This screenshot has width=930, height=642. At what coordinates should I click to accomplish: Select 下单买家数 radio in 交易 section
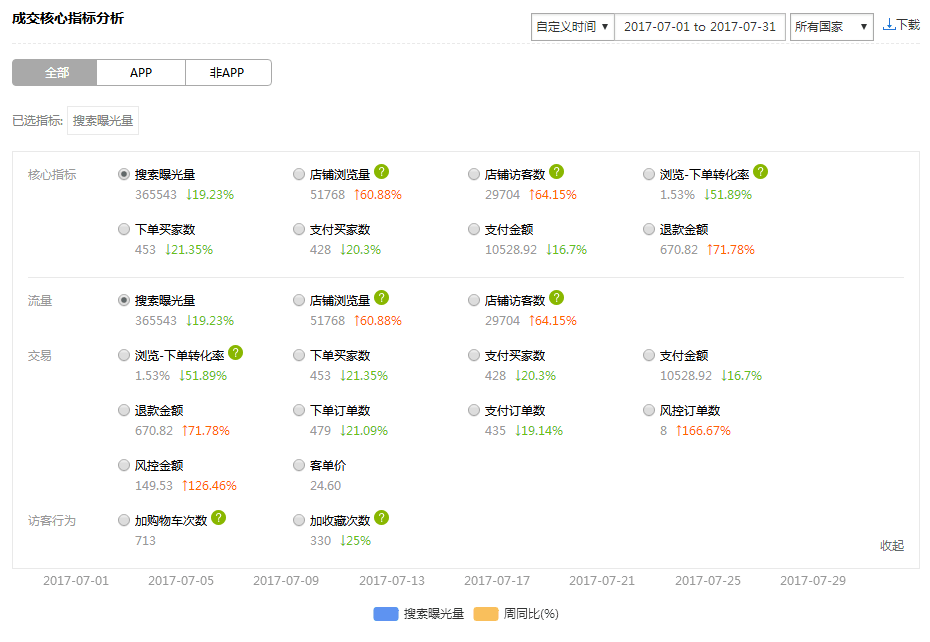299,355
